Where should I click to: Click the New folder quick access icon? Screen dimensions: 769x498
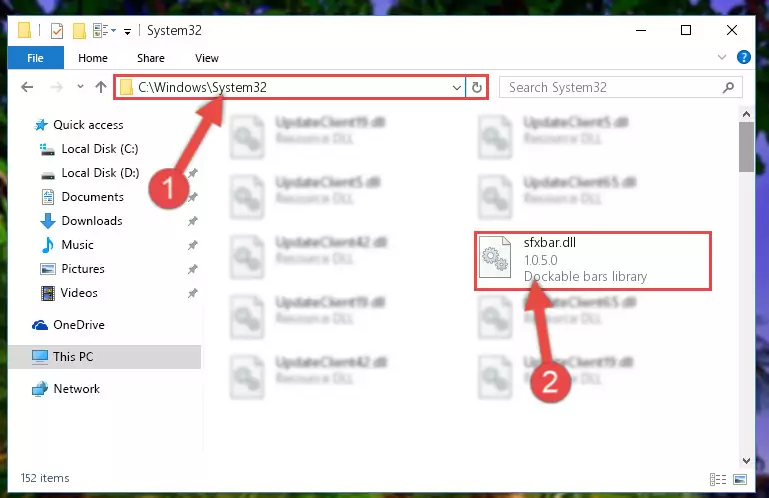[79, 31]
